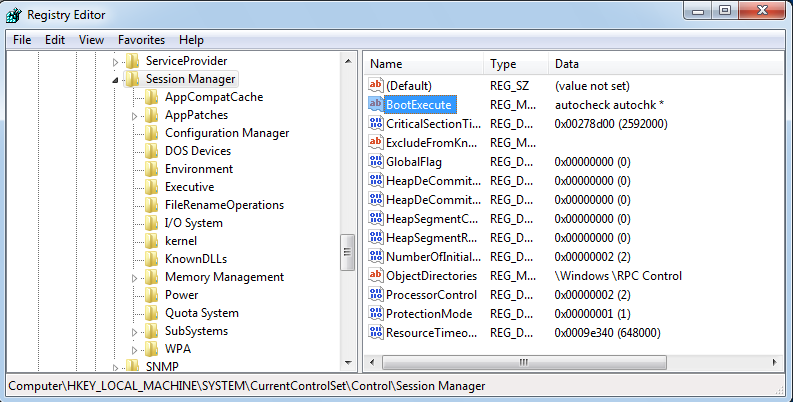This screenshot has height=402, width=793.
Task: Click the ProtectionMode value icon
Action: (x=376, y=313)
